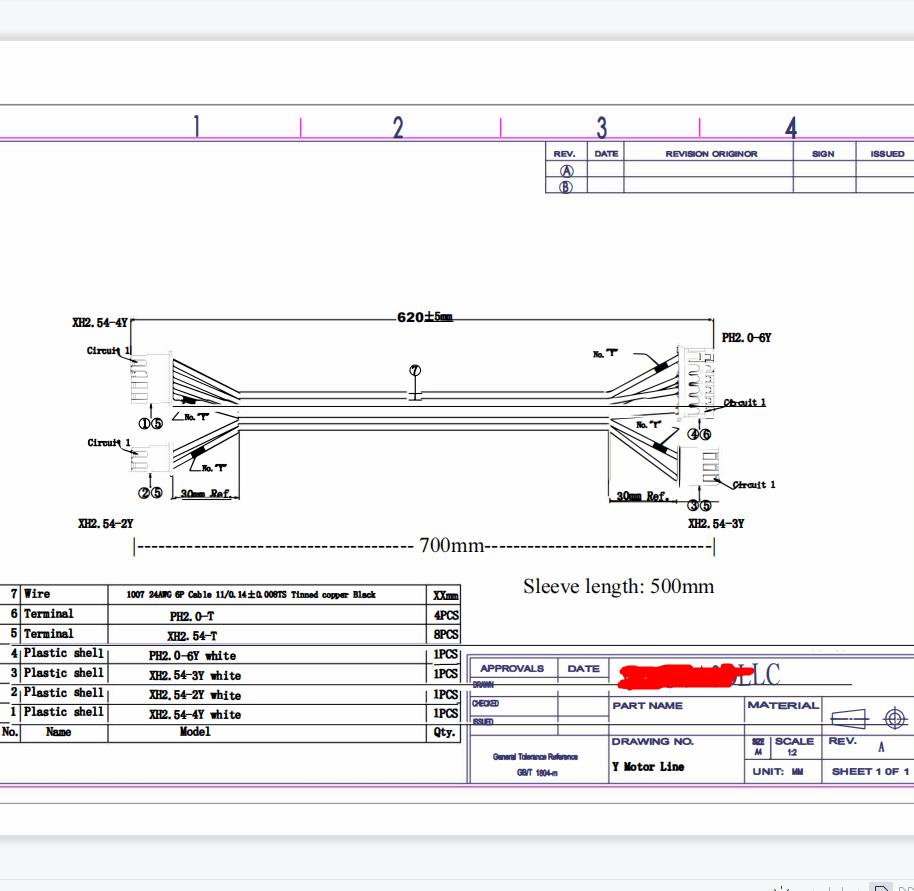Click the circled B revision marker
The height and width of the screenshot is (891, 914).
click(566, 186)
